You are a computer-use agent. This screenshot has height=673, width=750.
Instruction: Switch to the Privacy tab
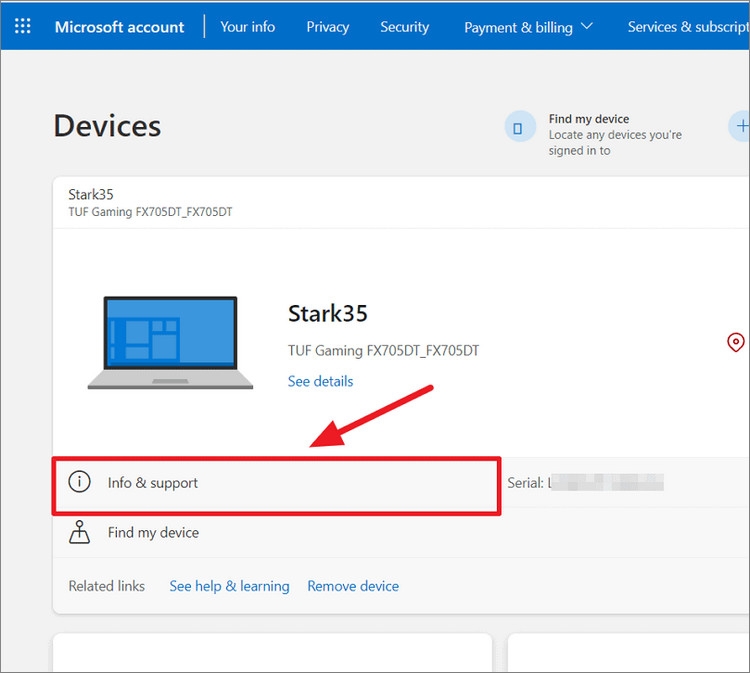click(328, 27)
